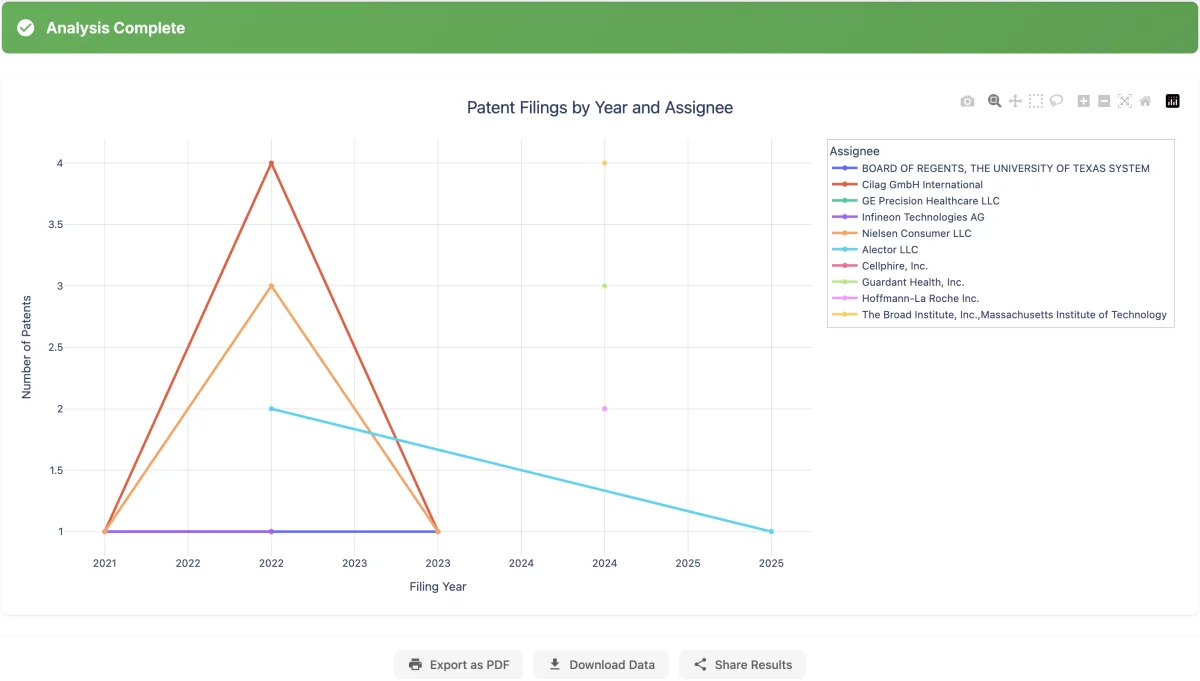1200x681 pixels.
Task: Click the 'Assignee' legend heading
Action: pos(854,151)
